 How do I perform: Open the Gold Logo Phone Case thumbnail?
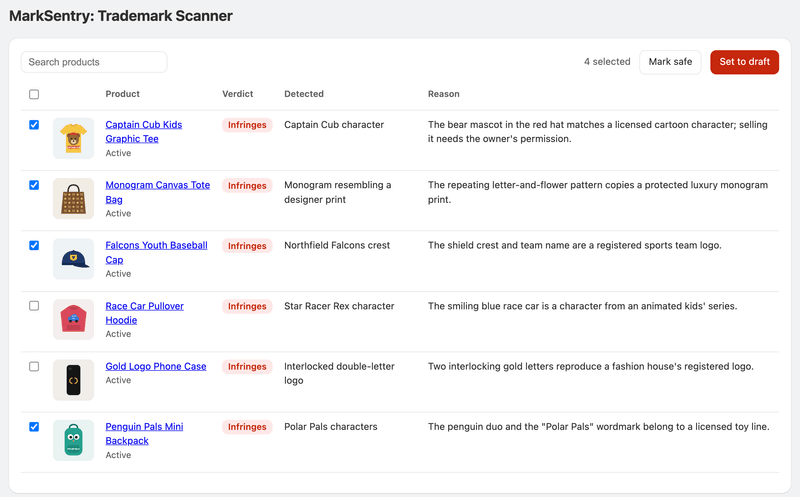(x=73, y=380)
